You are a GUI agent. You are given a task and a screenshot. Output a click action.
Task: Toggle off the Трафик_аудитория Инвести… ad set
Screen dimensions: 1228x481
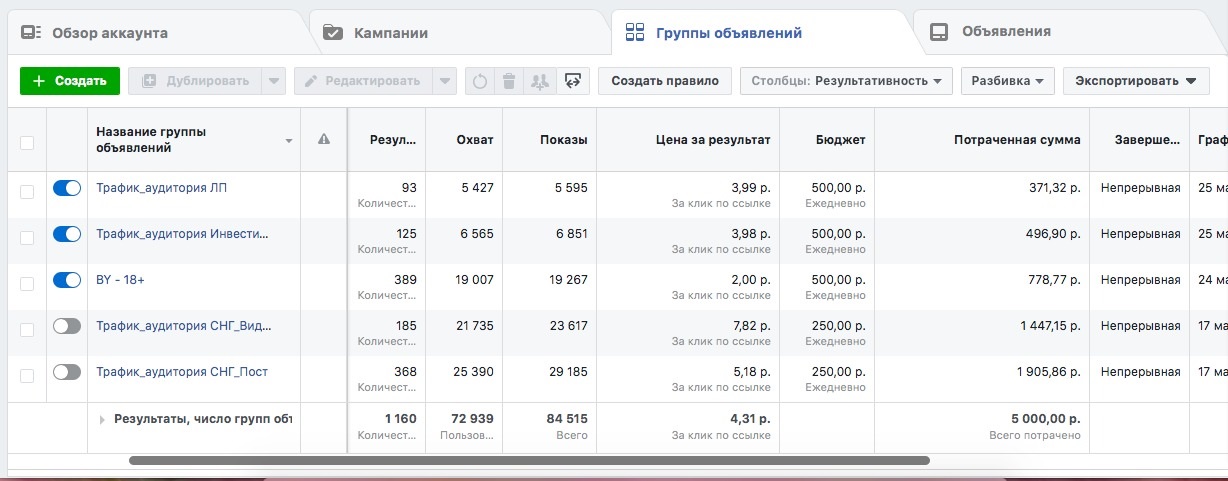[66, 234]
